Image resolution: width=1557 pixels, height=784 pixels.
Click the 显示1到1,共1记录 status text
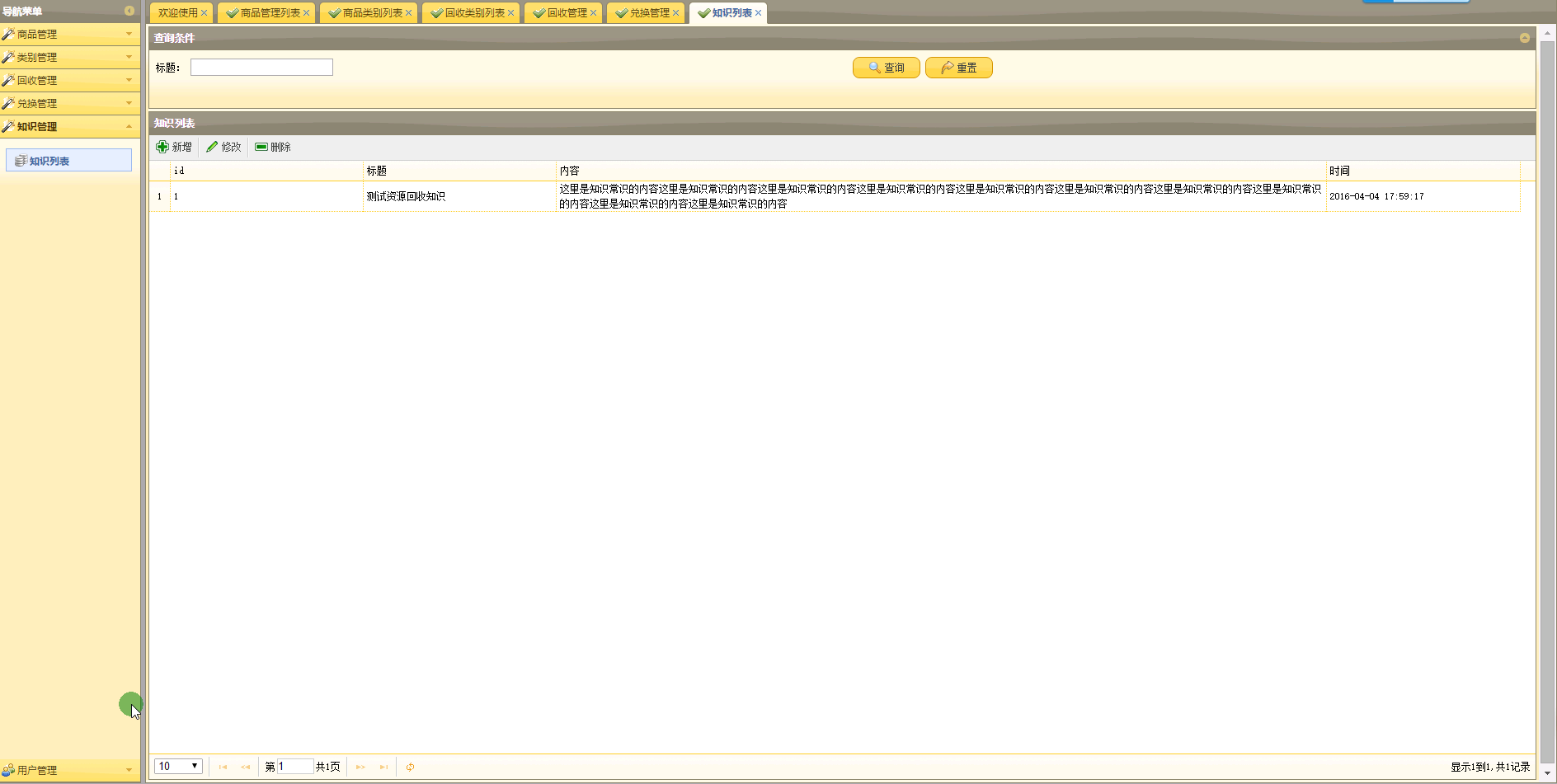pyautogui.click(x=1490, y=767)
